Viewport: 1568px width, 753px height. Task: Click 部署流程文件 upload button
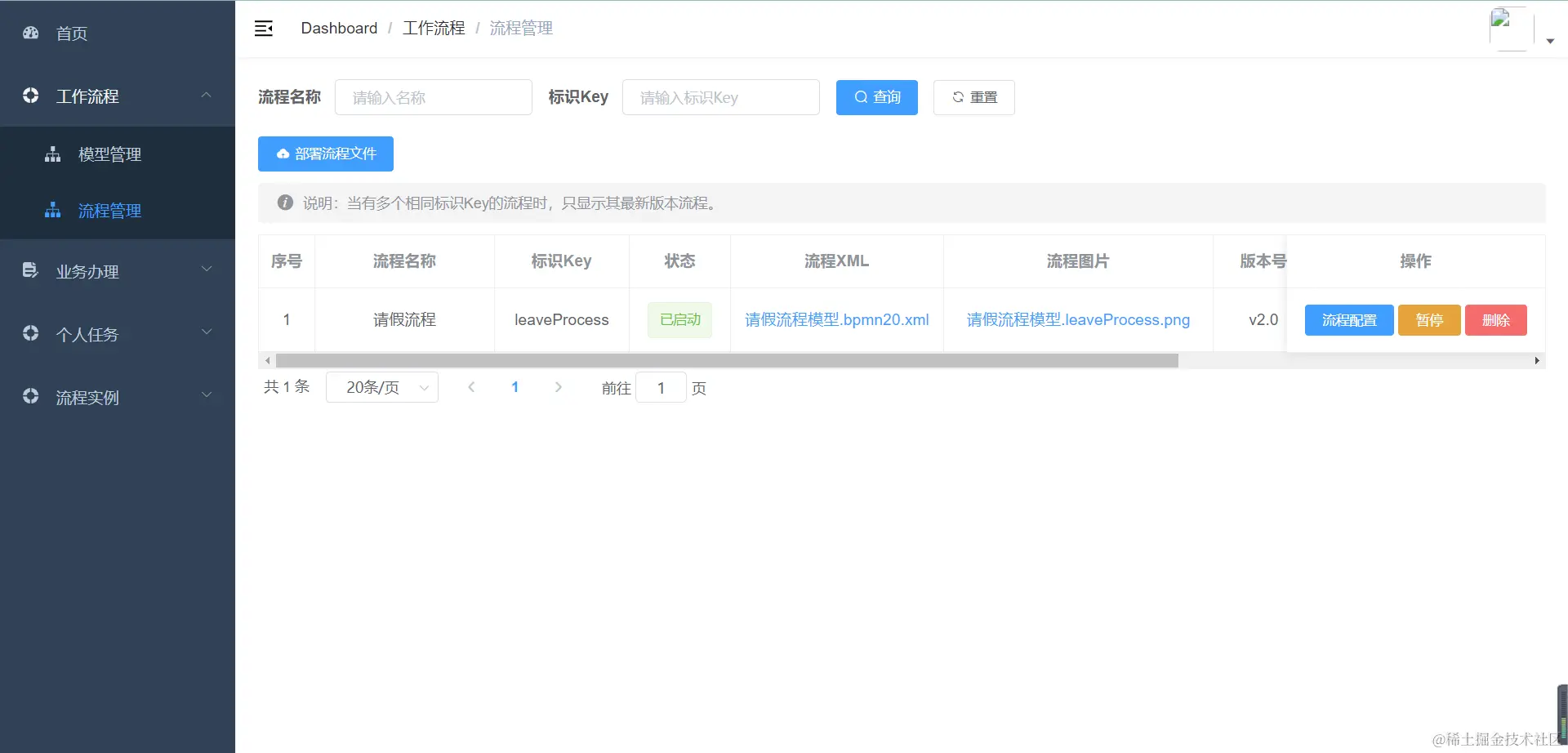[326, 154]
